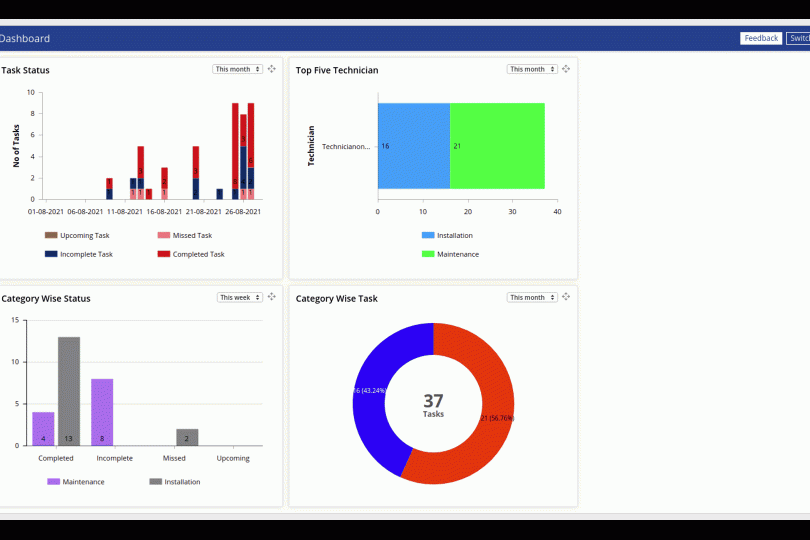Toggle the Incomplete Task legend entry

[78, 254]
